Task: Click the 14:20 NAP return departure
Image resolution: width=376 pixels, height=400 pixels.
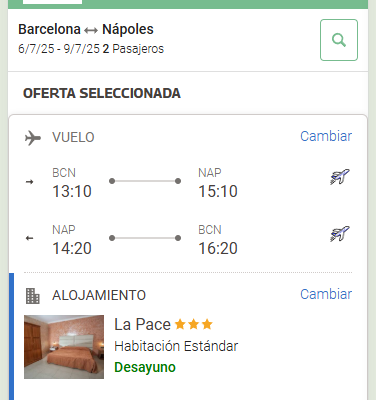Action: coord(72,248)
